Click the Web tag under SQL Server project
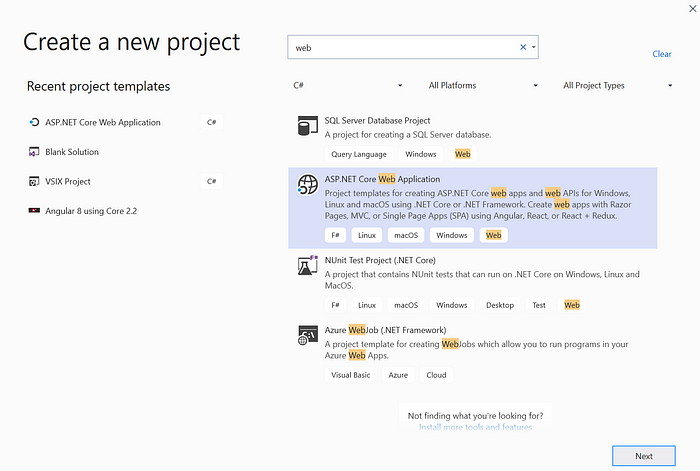Screen dimensions: 700x471 point(462,154)
